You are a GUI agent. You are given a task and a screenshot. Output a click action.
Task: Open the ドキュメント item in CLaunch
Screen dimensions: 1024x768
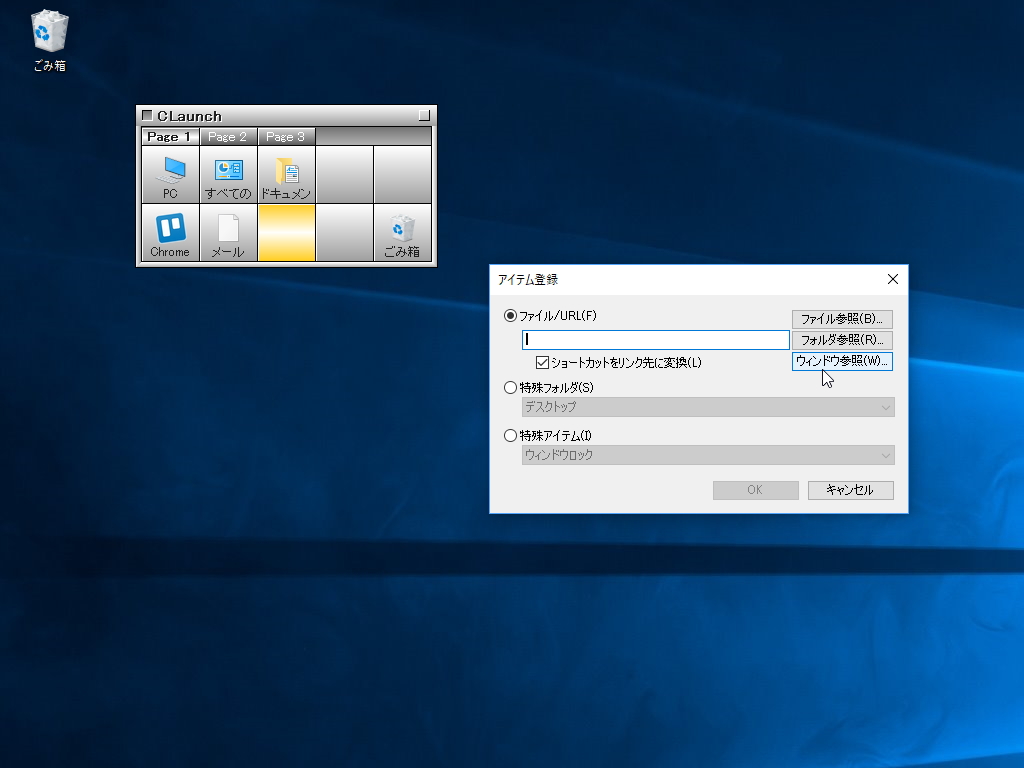286,174
